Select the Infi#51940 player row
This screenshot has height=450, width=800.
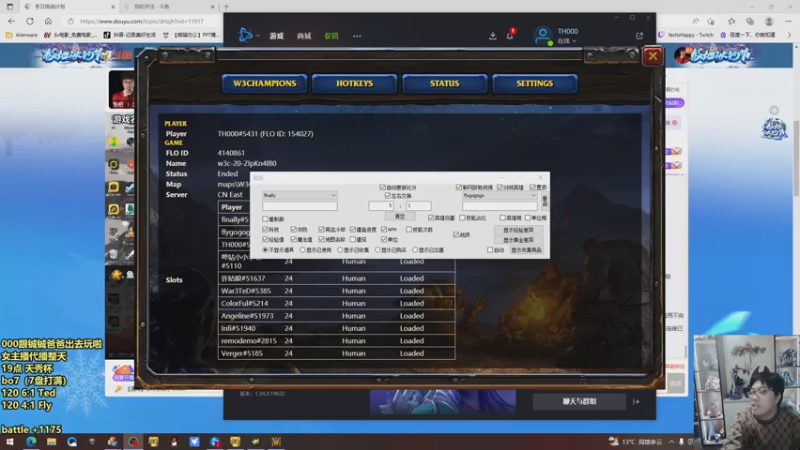pyautogui.click(x=336, y=328)
